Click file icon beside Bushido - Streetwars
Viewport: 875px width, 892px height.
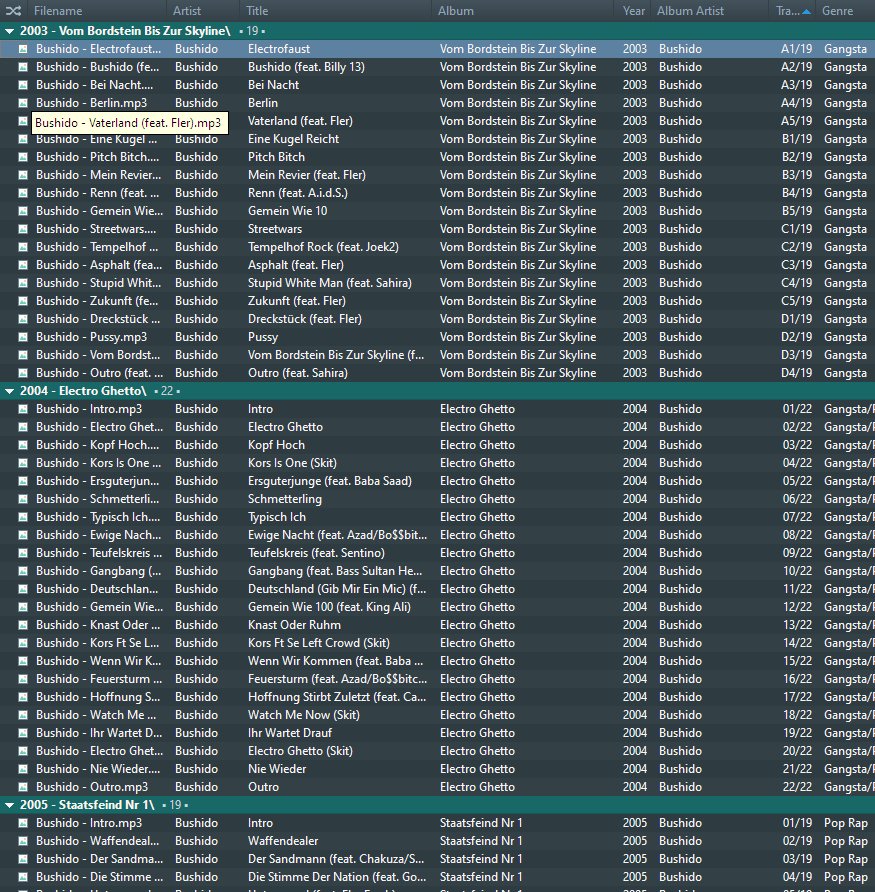[23, 229]
